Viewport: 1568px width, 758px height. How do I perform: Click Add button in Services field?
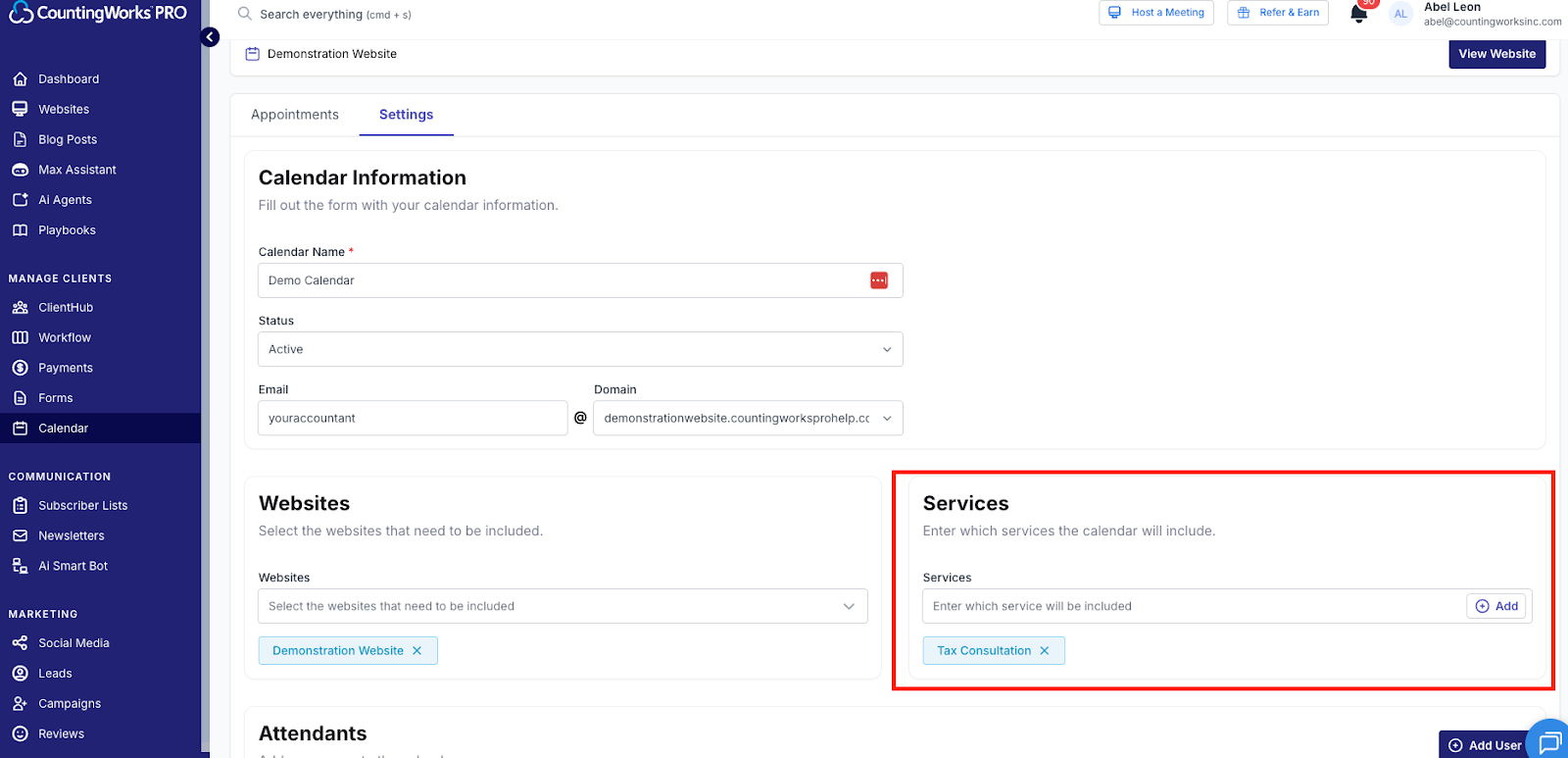(1496, 606)
